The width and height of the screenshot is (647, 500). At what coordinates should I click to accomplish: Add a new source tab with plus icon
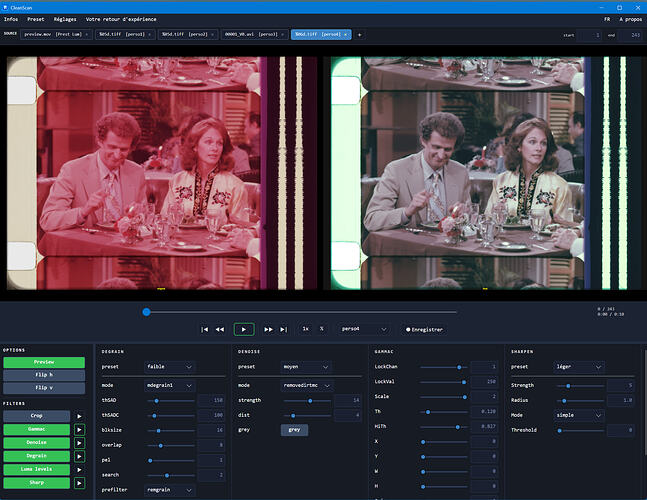click(x=360, y=34)
